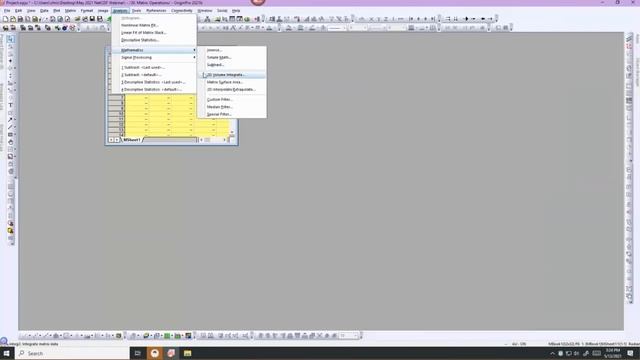
Task: Open the Image menu
Action: (x=103, y=11)
